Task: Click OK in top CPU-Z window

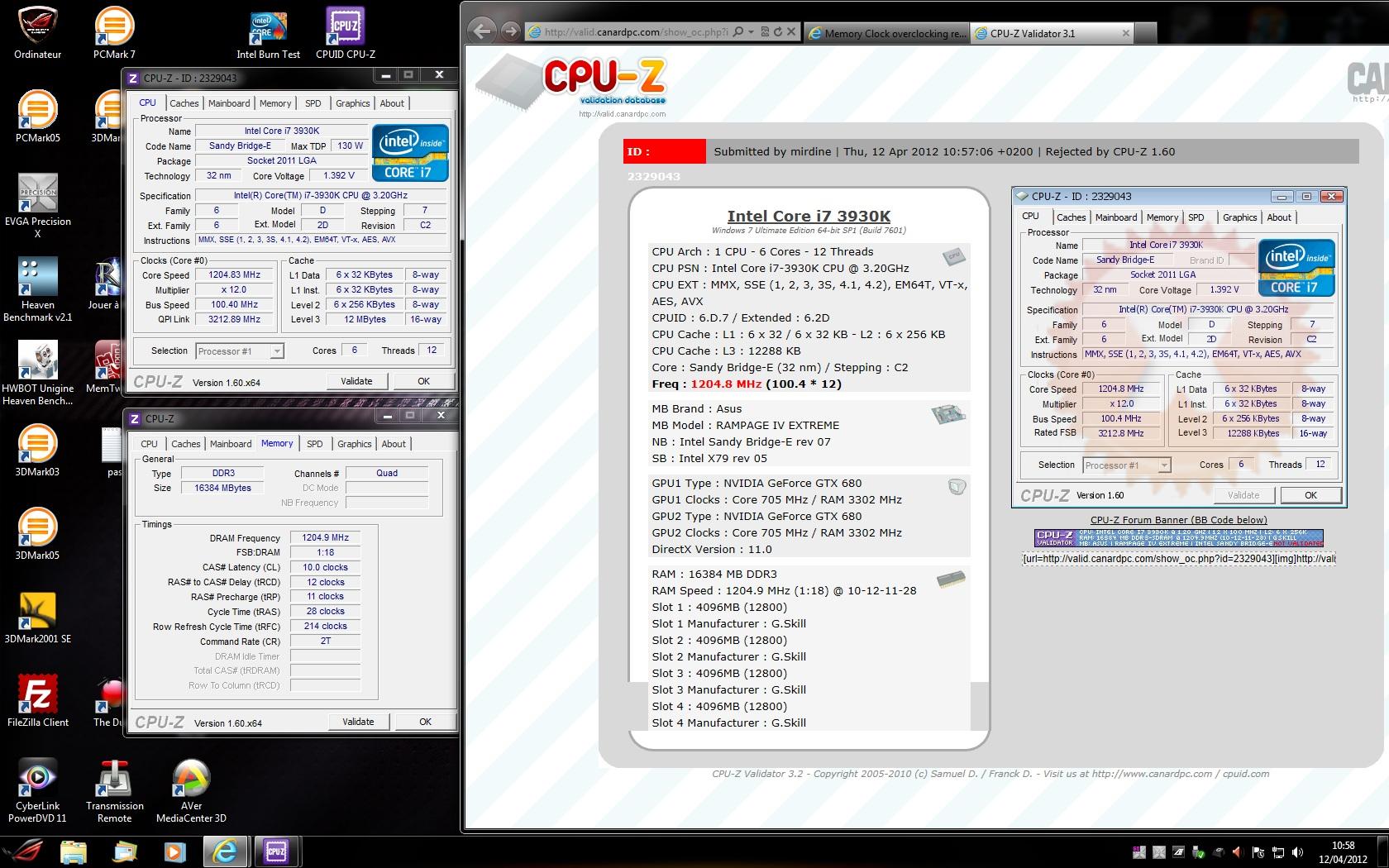Action: [x=423, y=381]
